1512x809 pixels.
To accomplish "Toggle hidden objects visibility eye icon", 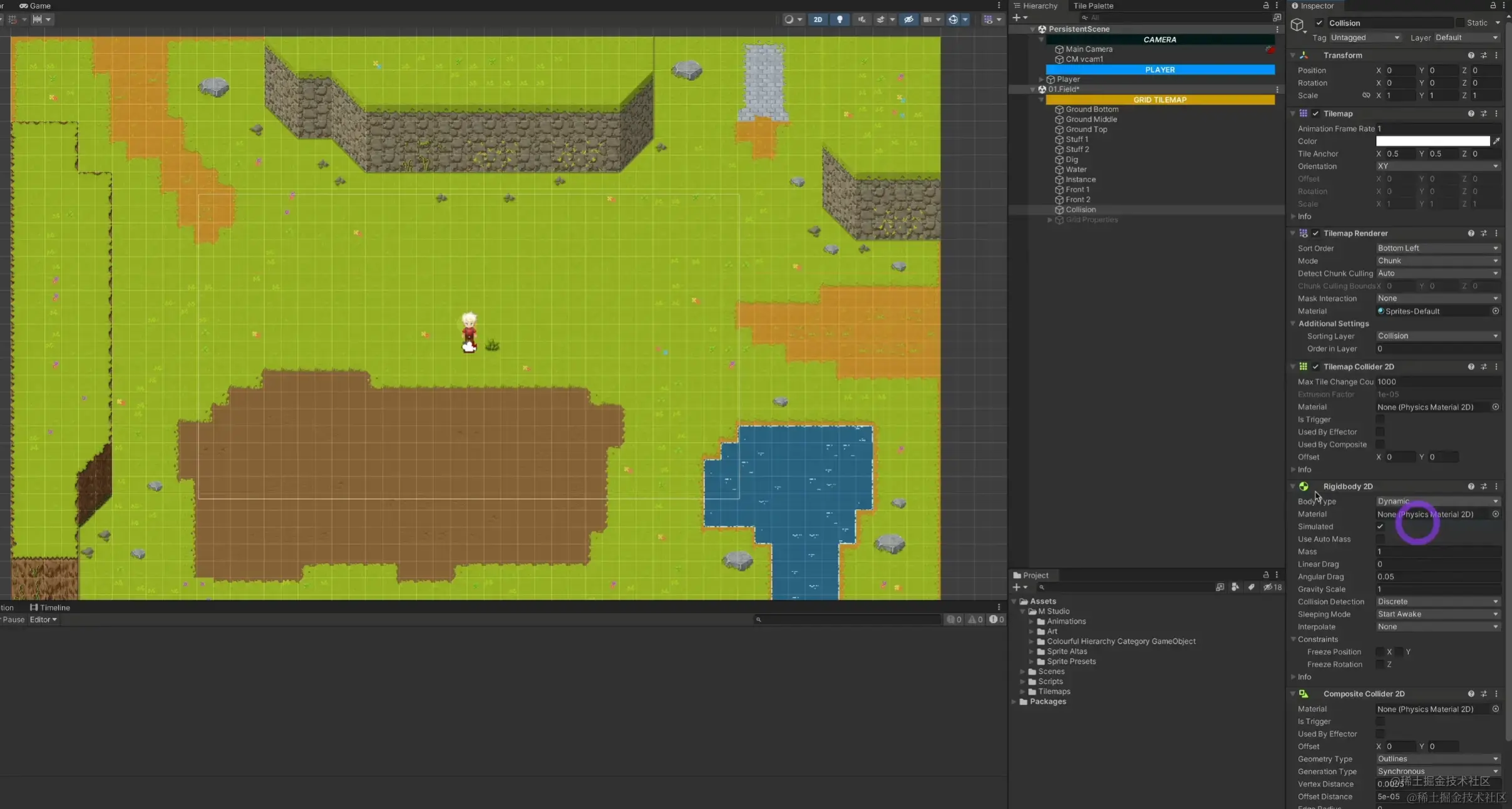I will pyautogui.click(x=908, y=19).
